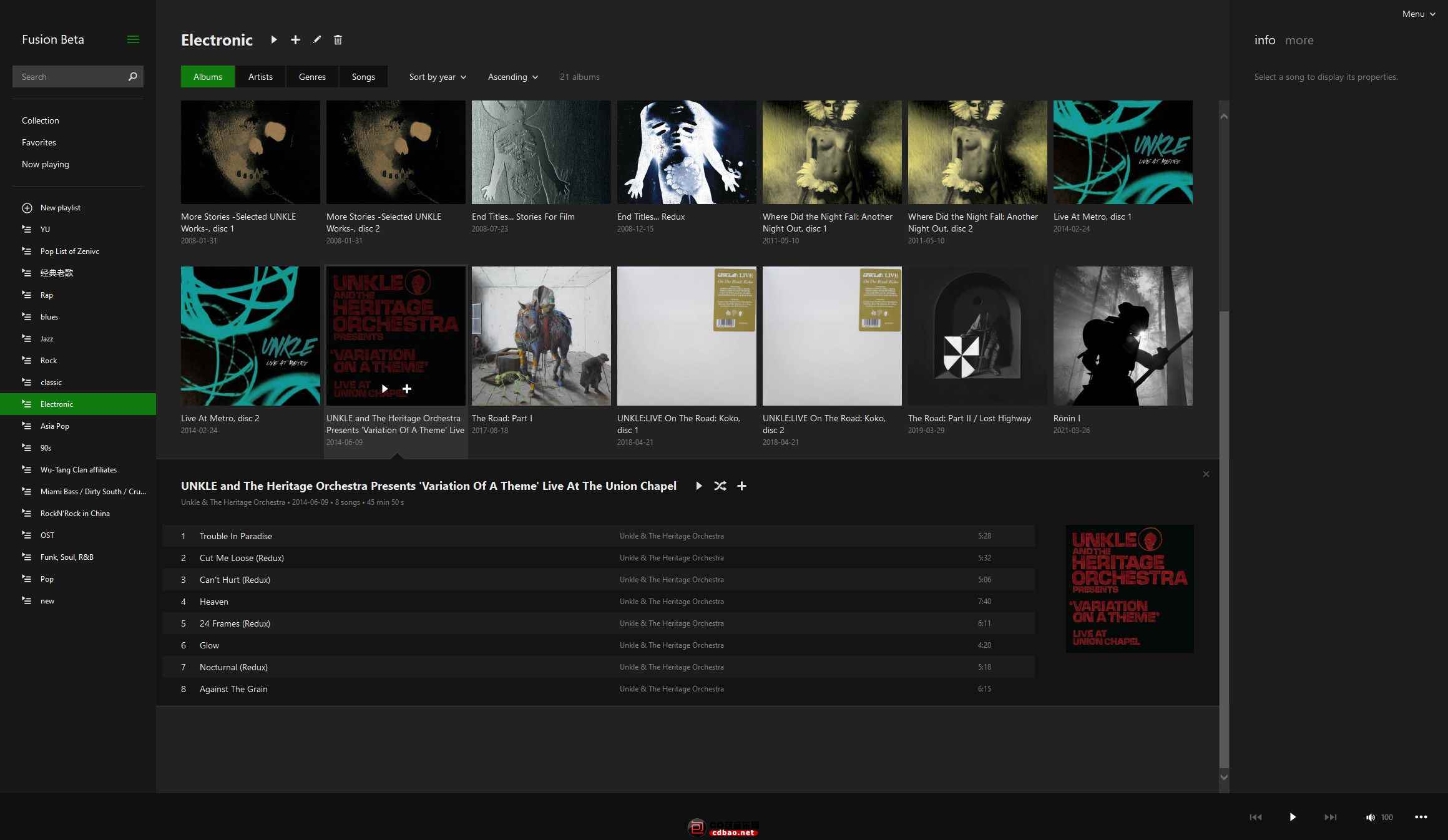Click the search magnifier icon

pyautogui.click(x=132, y=76)
